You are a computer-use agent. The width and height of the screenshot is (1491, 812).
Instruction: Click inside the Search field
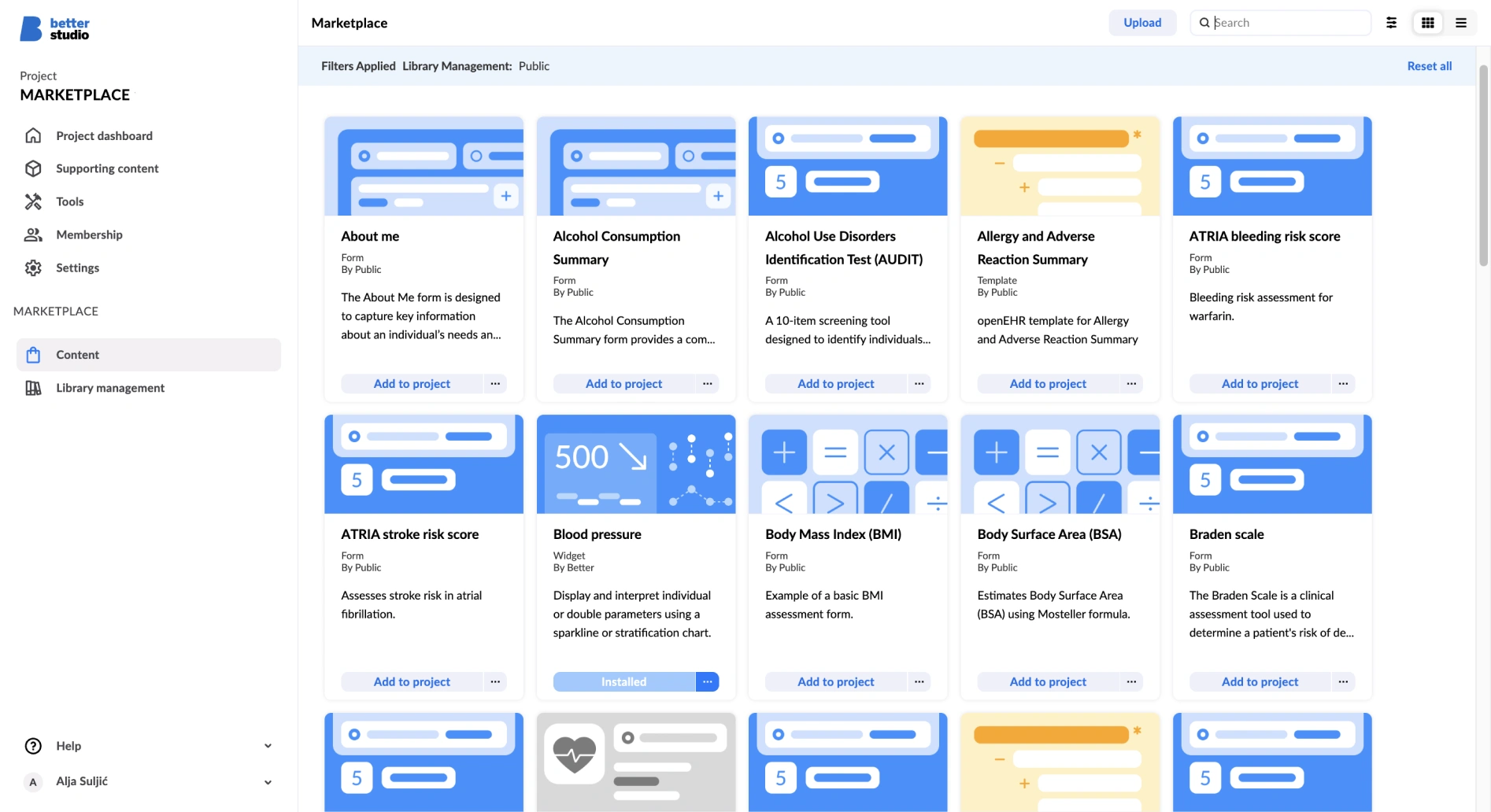point(1279,23)
